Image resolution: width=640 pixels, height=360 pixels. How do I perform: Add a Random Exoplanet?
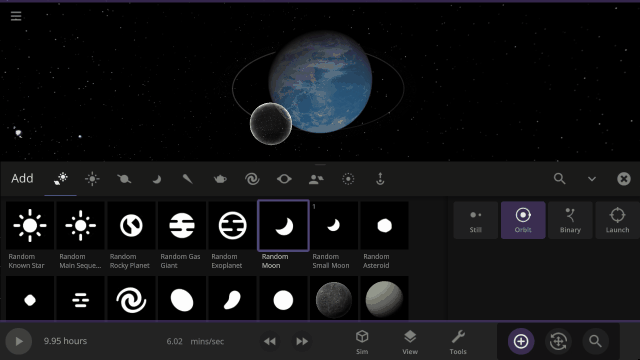tap(232, 225)
